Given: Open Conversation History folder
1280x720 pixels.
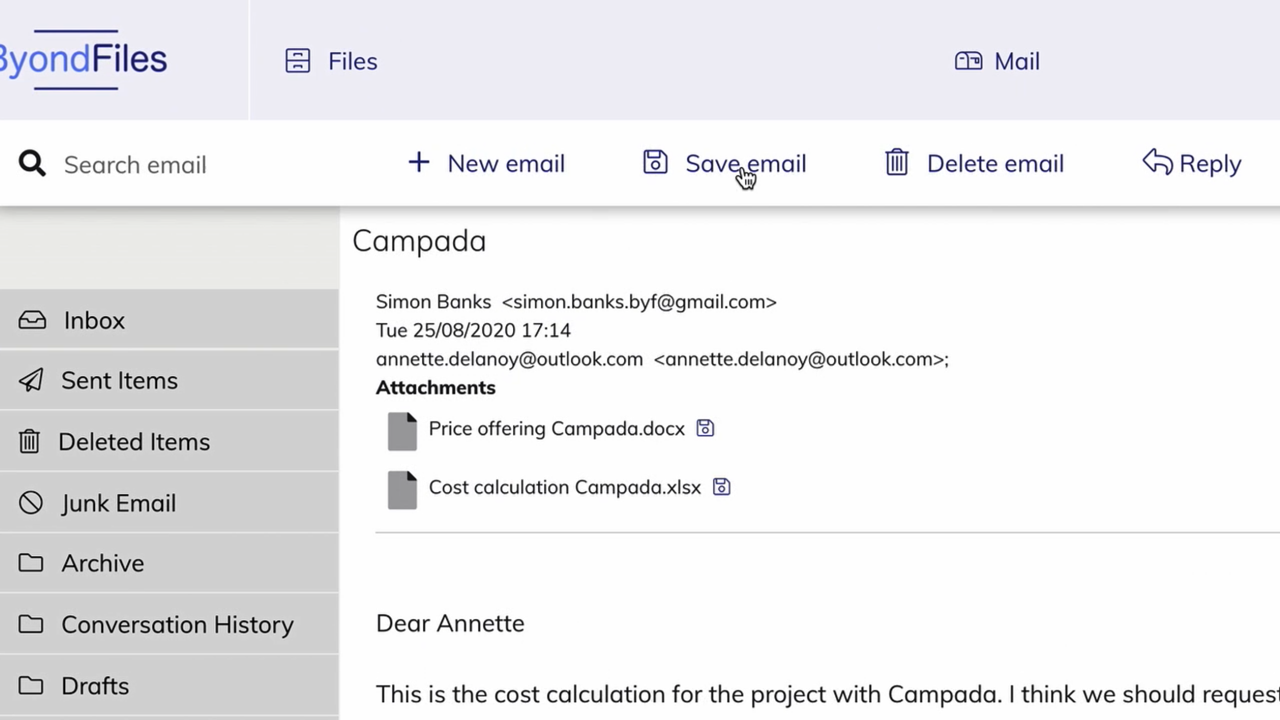Looking at the screenshot, I should click(177, 624).
